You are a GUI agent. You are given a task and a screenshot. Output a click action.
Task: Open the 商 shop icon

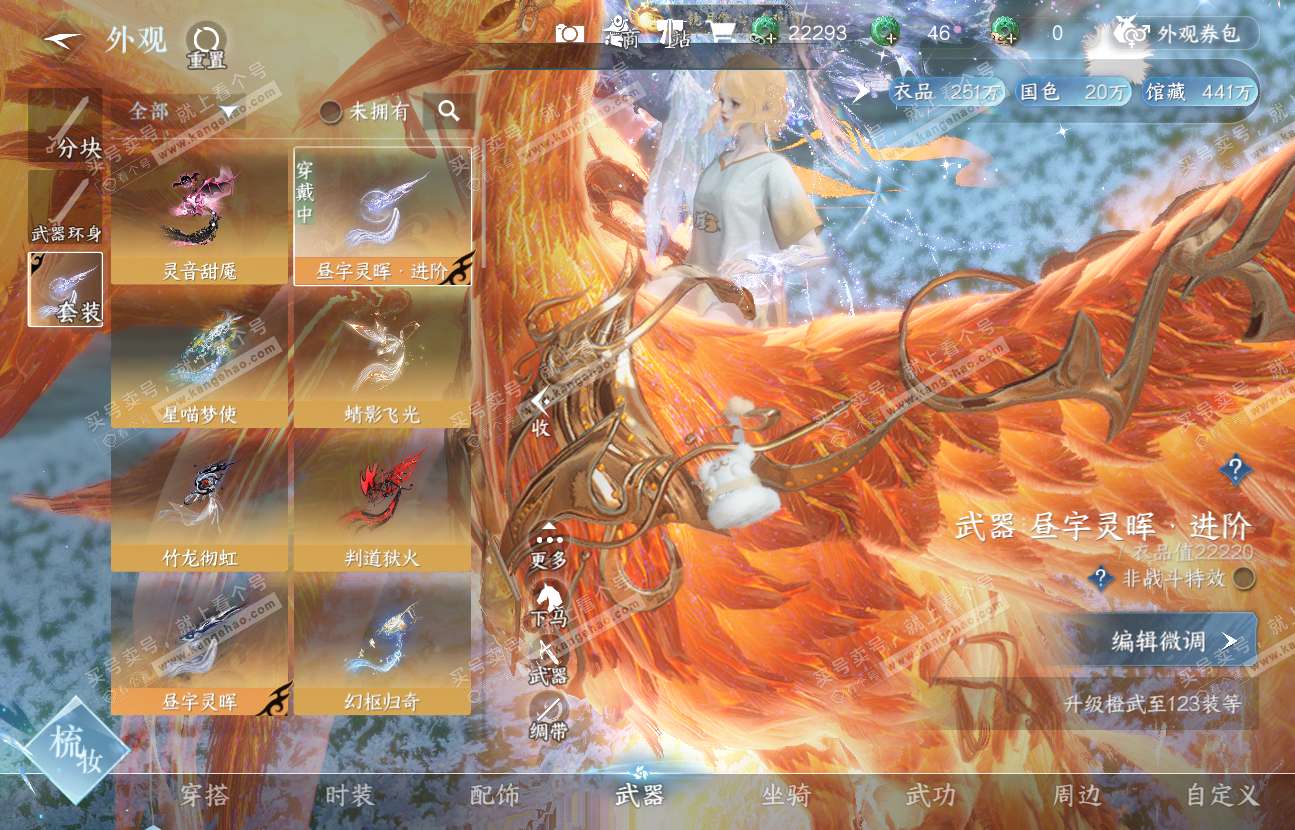[x=623, y=33]
